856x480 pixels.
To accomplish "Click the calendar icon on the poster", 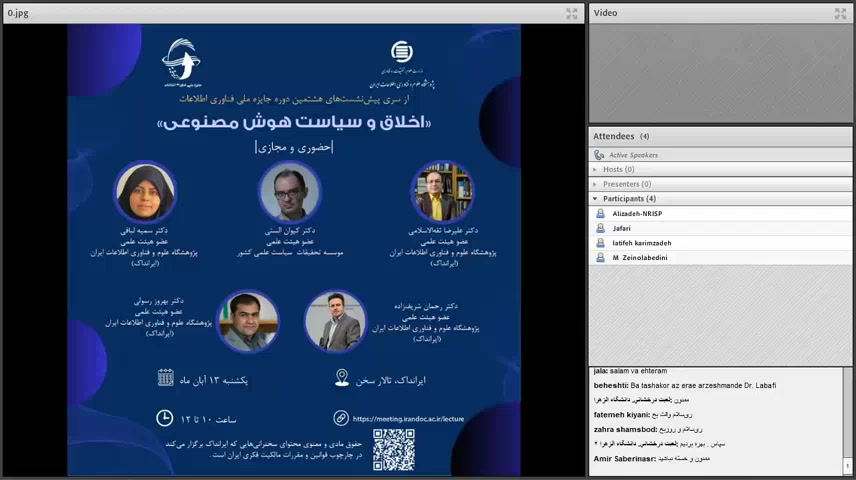I will [165, 377].
